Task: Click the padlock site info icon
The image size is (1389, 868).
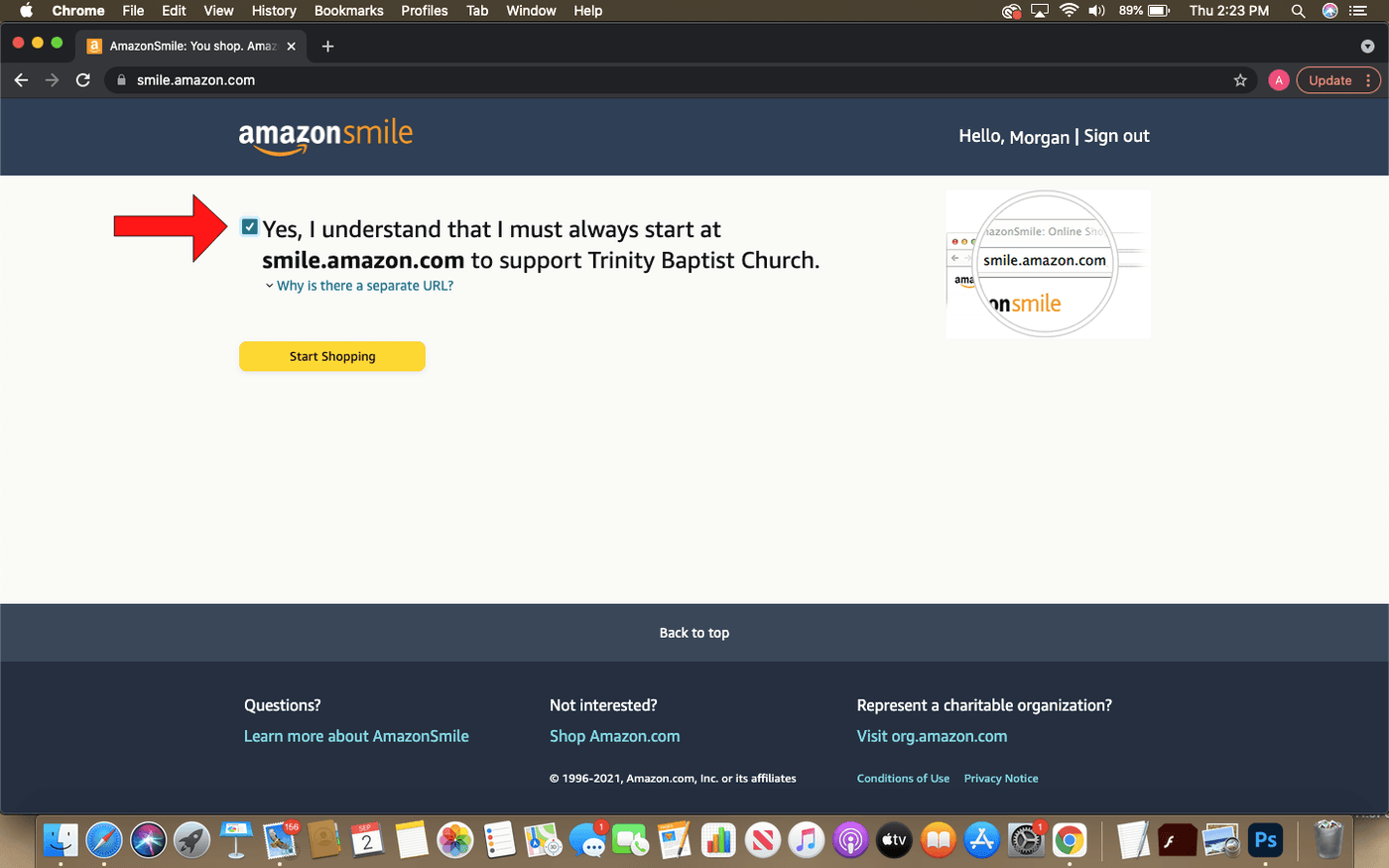Action: pyautogui.click(x=121, y=80)
